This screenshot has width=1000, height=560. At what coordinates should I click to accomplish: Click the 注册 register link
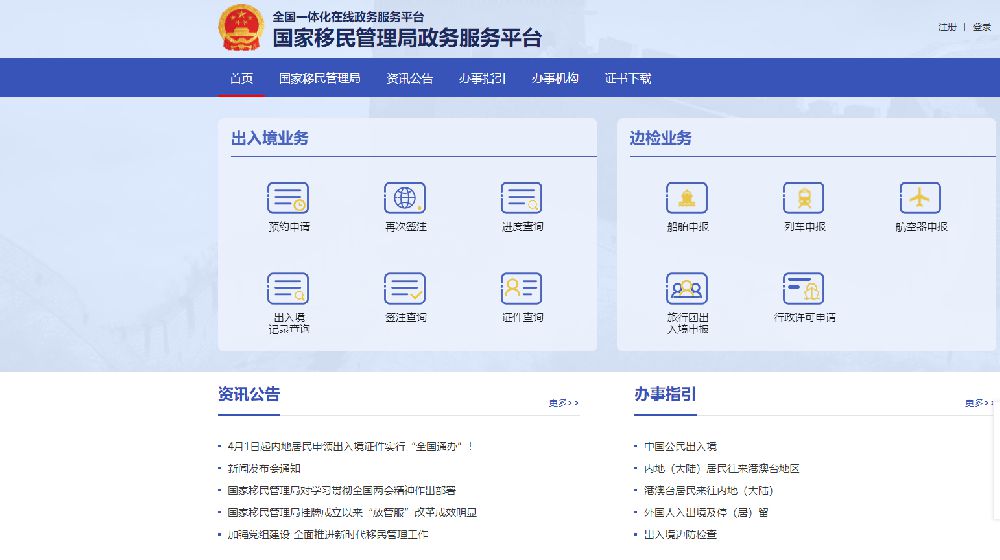click(x=947, y=27)
